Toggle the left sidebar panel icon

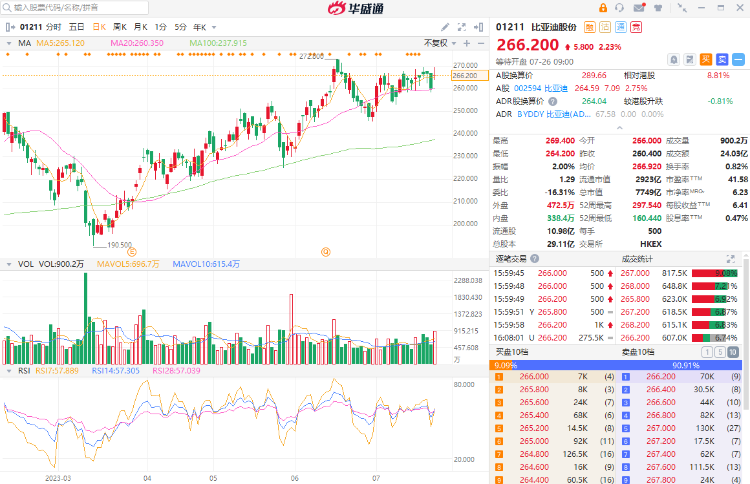pos(10,27)
